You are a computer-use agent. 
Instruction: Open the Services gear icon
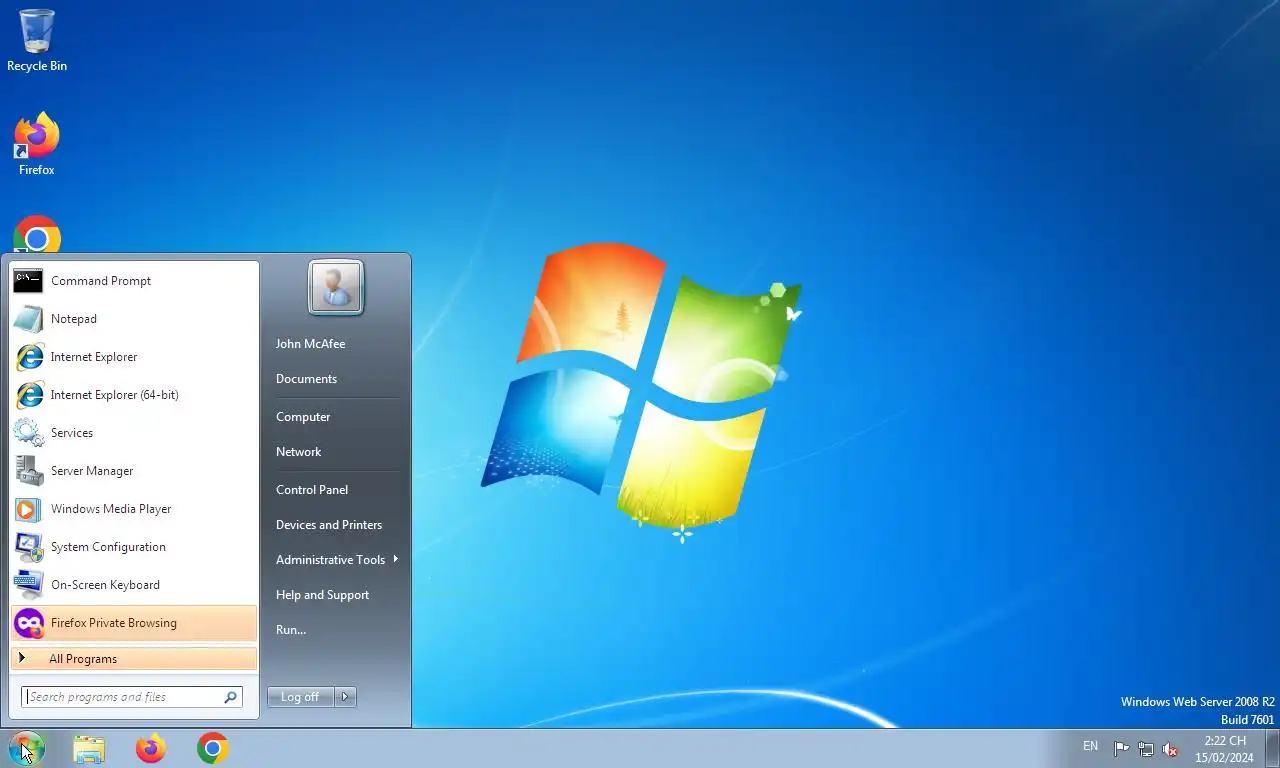28,433
